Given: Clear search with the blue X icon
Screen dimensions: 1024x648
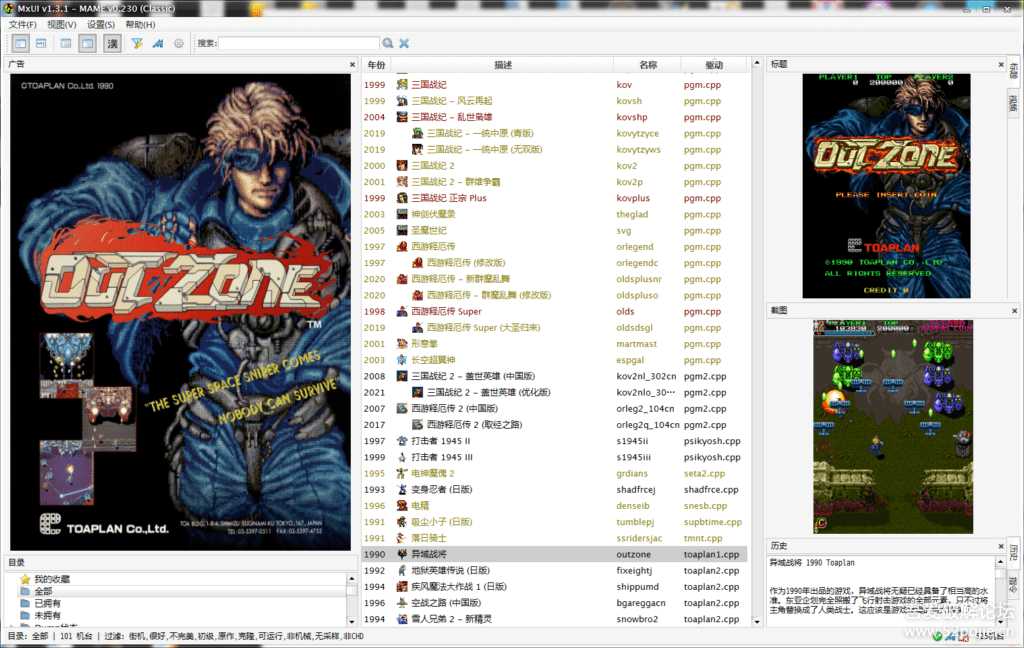Looking at the screenshot, I should [404, 43].
